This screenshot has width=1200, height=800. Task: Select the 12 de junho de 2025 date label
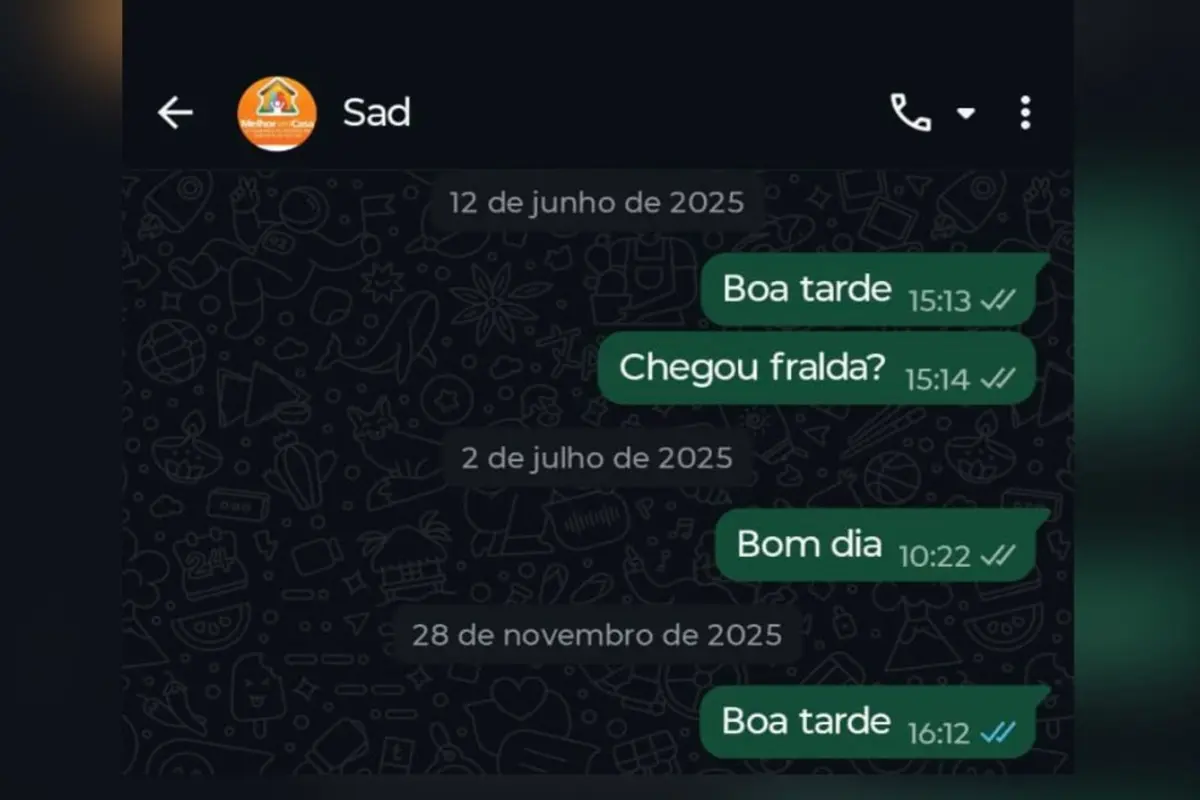[597, 203]
